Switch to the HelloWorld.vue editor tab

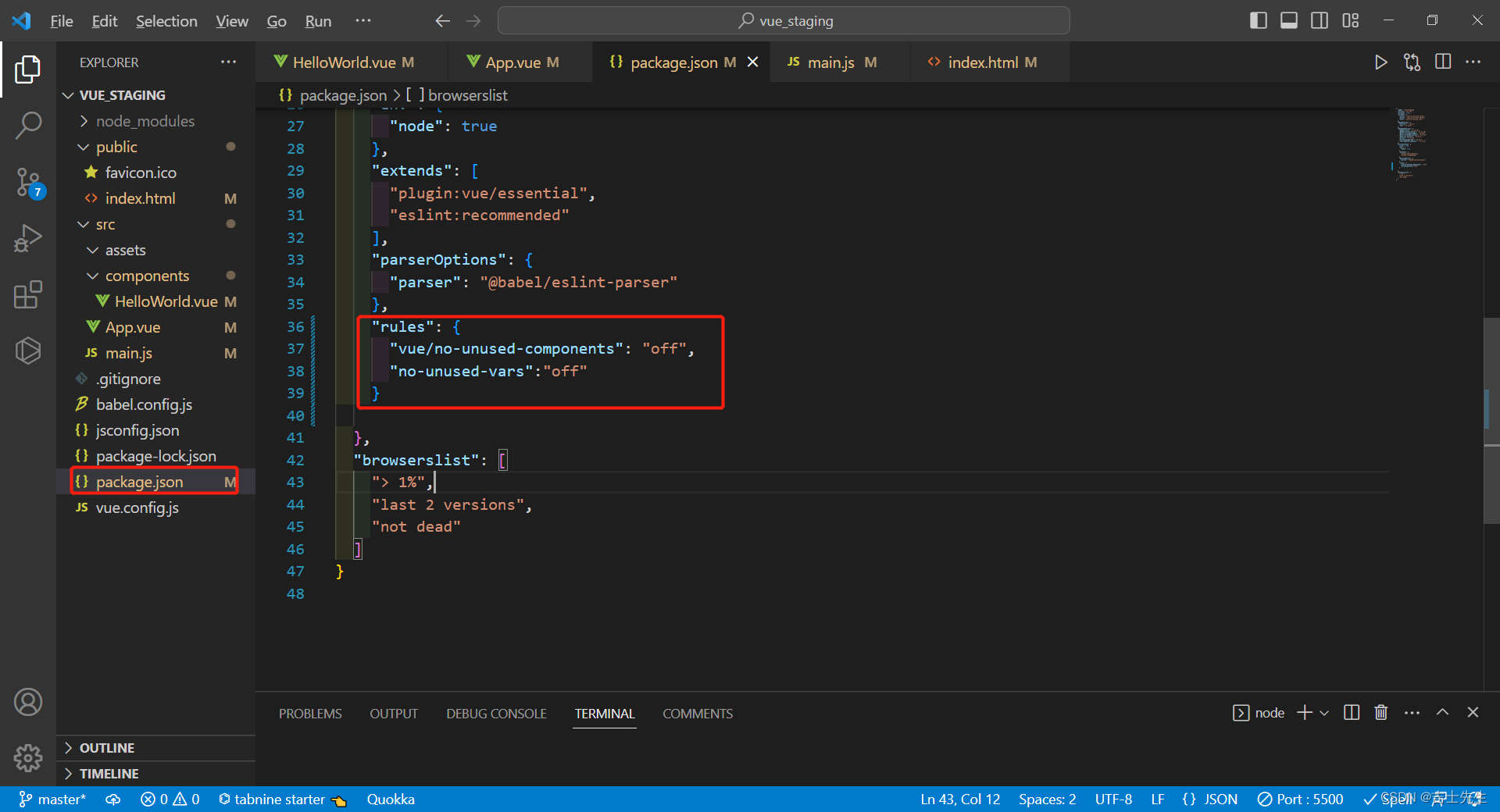click(352, 62)
